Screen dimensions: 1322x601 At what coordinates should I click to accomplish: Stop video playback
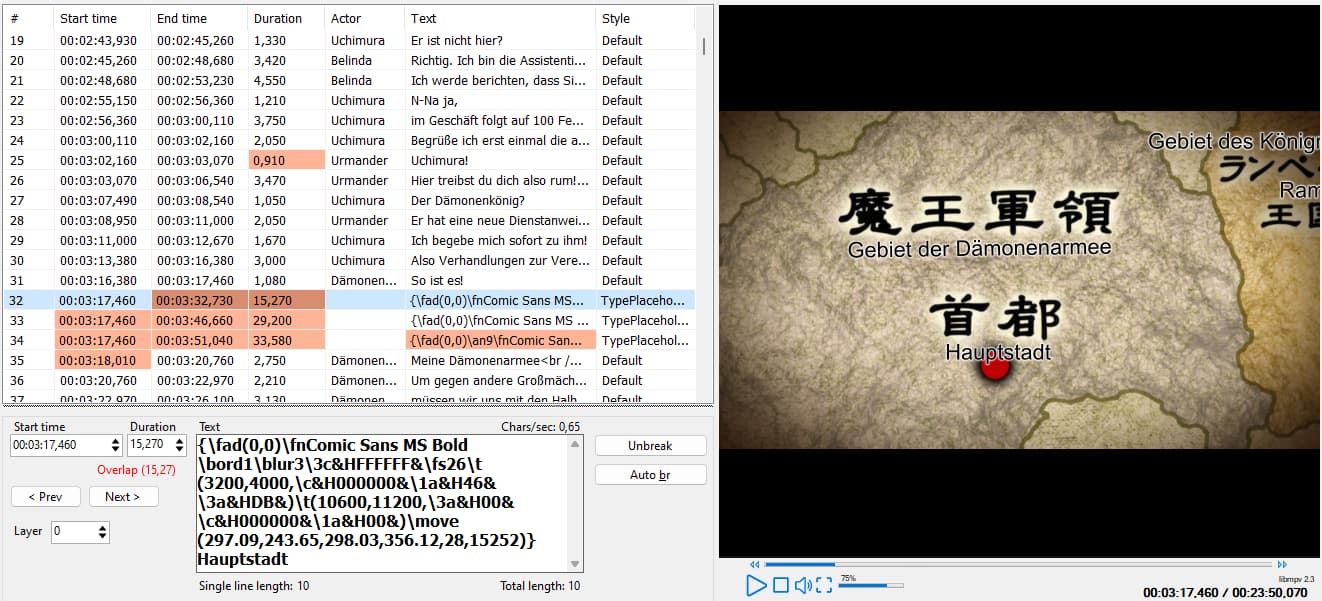click(782, 585)
